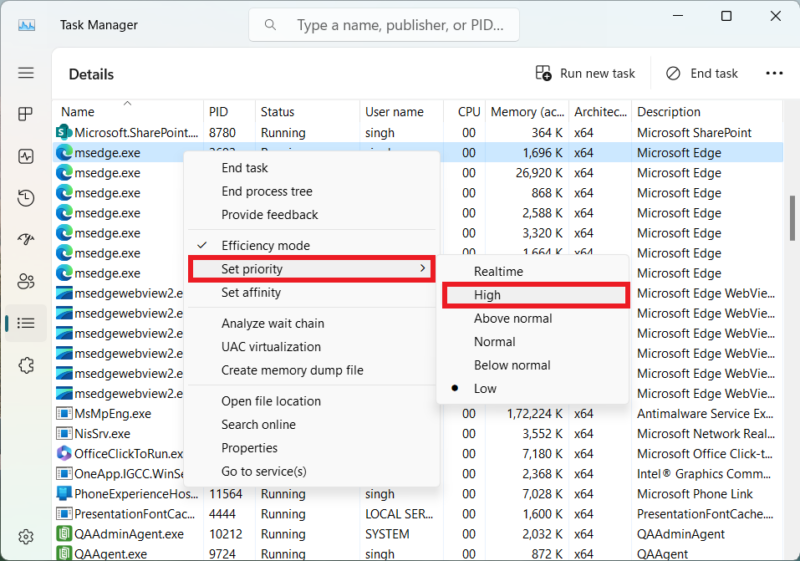Select the Details page icon
This screenshot has height=561, width=800.
pyautogui.click(x=26, y=323)
